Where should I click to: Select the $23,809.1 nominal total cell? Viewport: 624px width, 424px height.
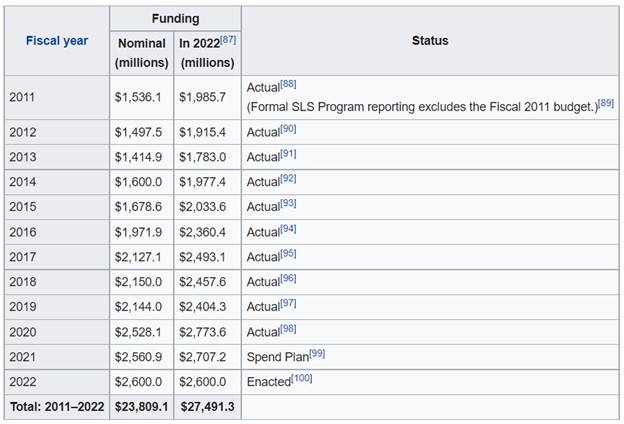pyautogui.click(x=142, y=407)
